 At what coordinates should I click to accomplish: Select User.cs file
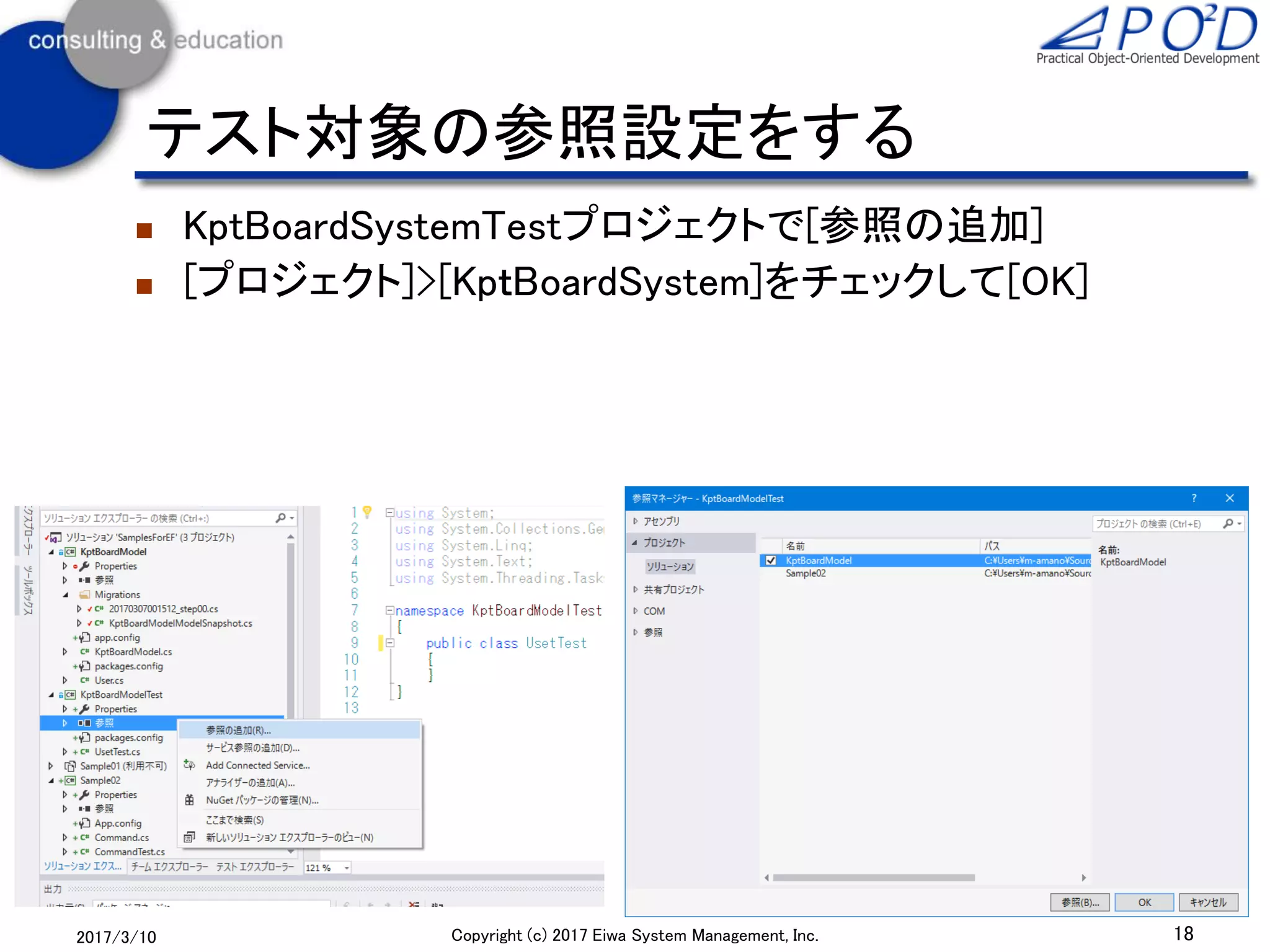click(109, 680)
